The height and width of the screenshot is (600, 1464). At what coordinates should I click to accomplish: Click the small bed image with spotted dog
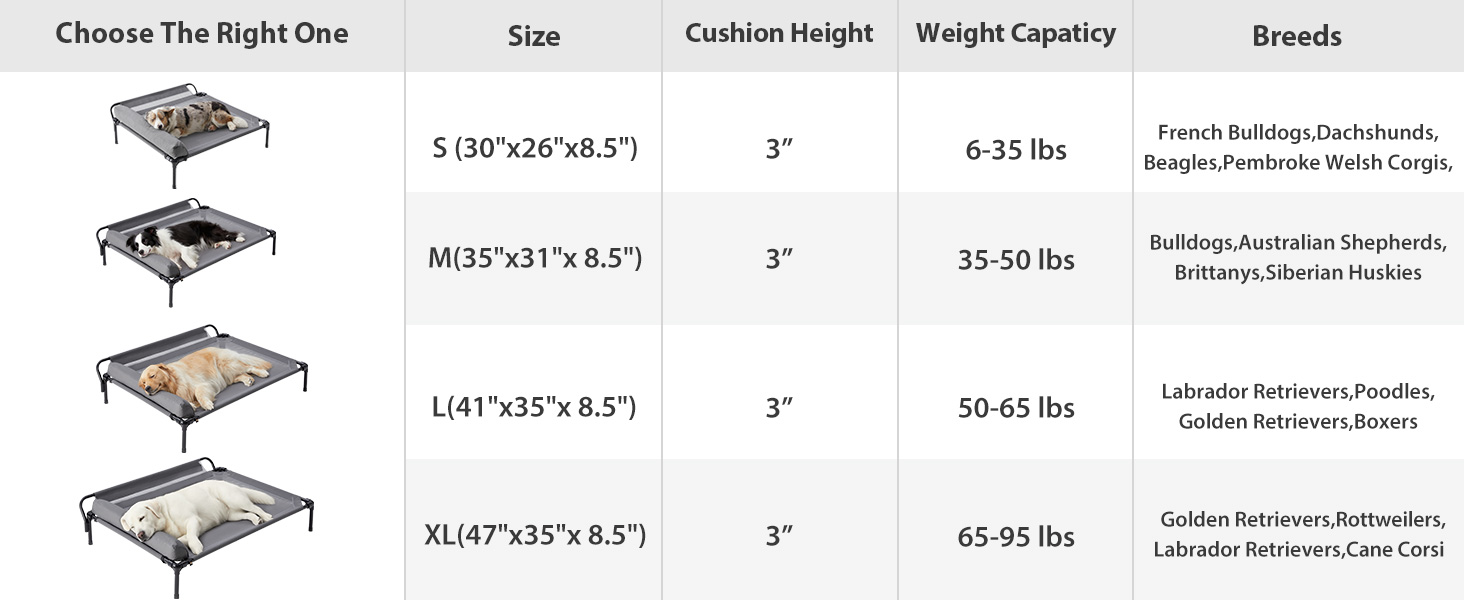[187, 133]
